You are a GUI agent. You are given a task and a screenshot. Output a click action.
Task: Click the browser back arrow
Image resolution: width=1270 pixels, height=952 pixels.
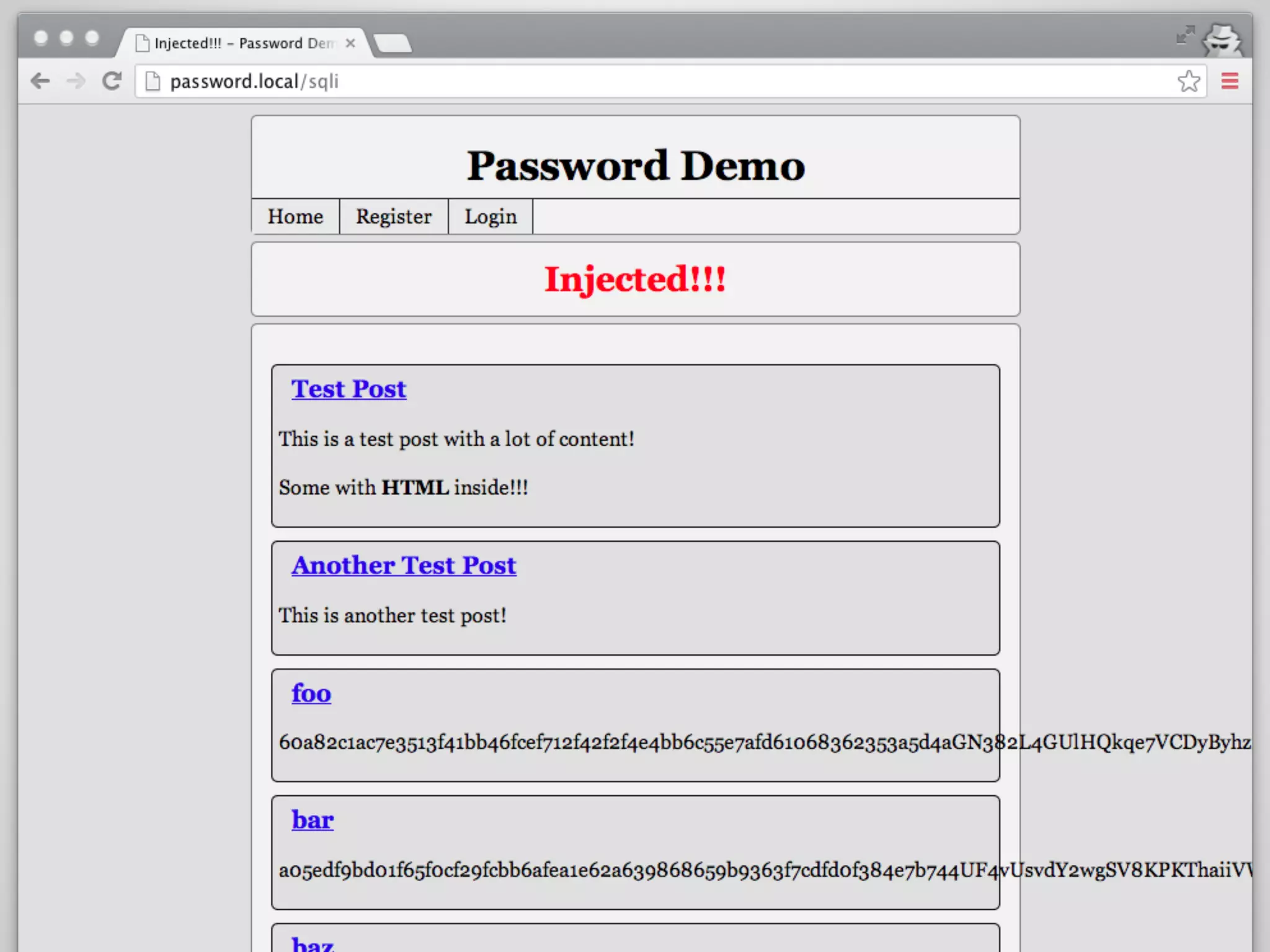click(x=40, y=81)
